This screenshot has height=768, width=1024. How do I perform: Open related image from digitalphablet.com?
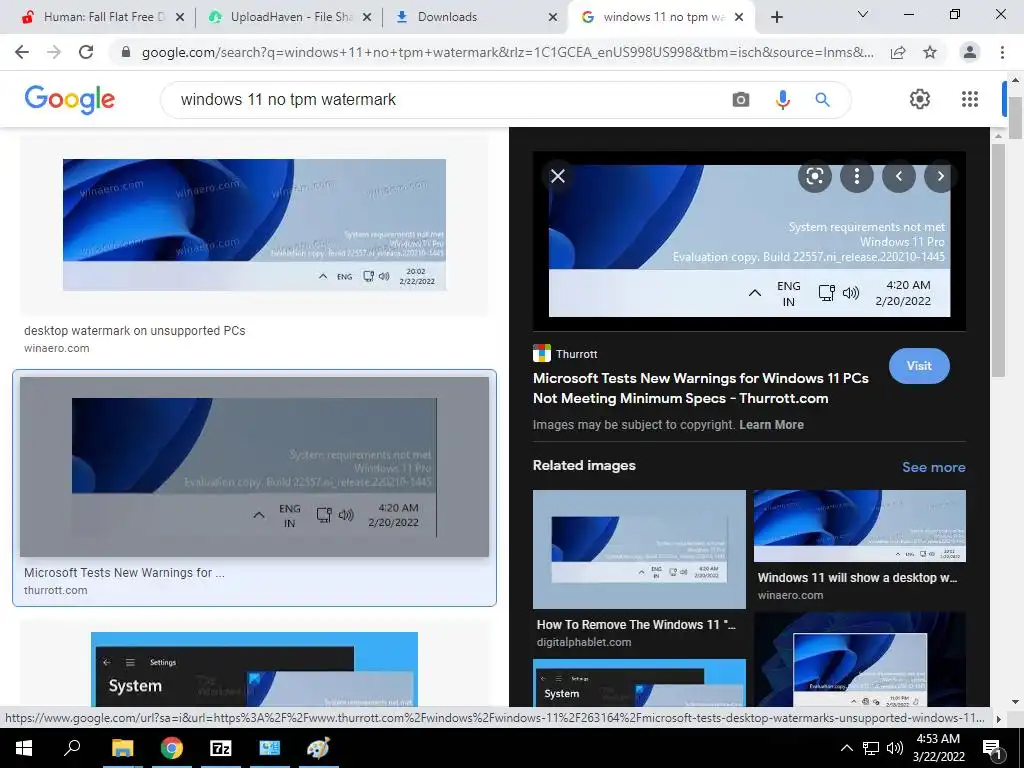point(639,549)
